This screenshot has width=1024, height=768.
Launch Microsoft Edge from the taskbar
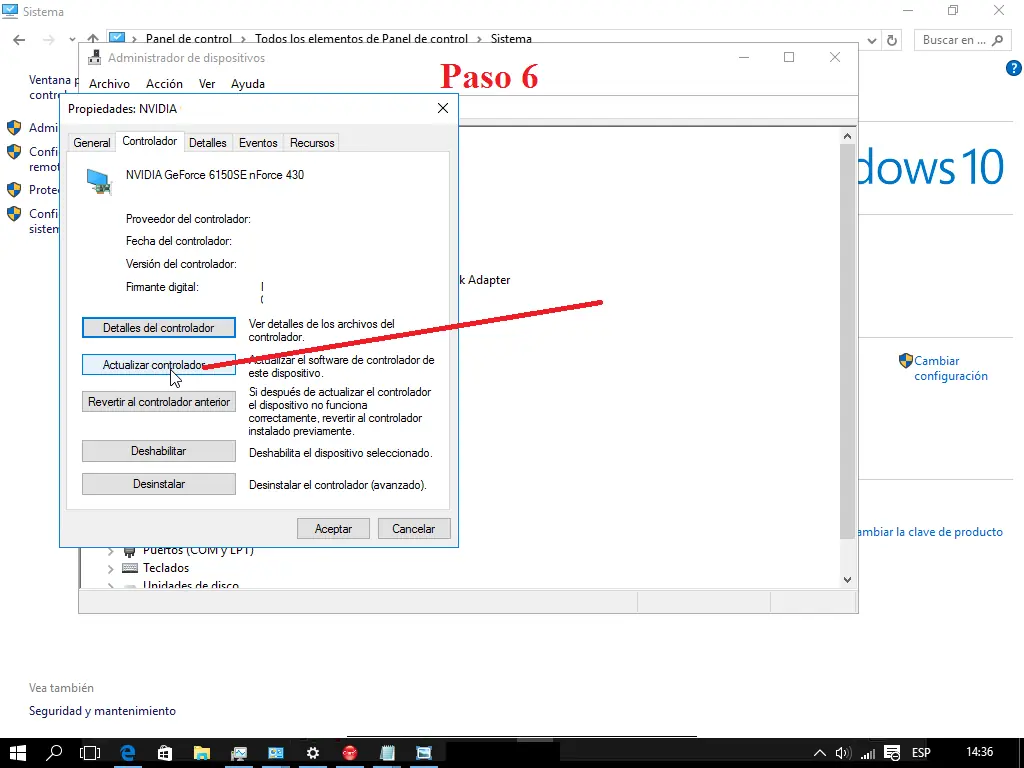point(127,753)
